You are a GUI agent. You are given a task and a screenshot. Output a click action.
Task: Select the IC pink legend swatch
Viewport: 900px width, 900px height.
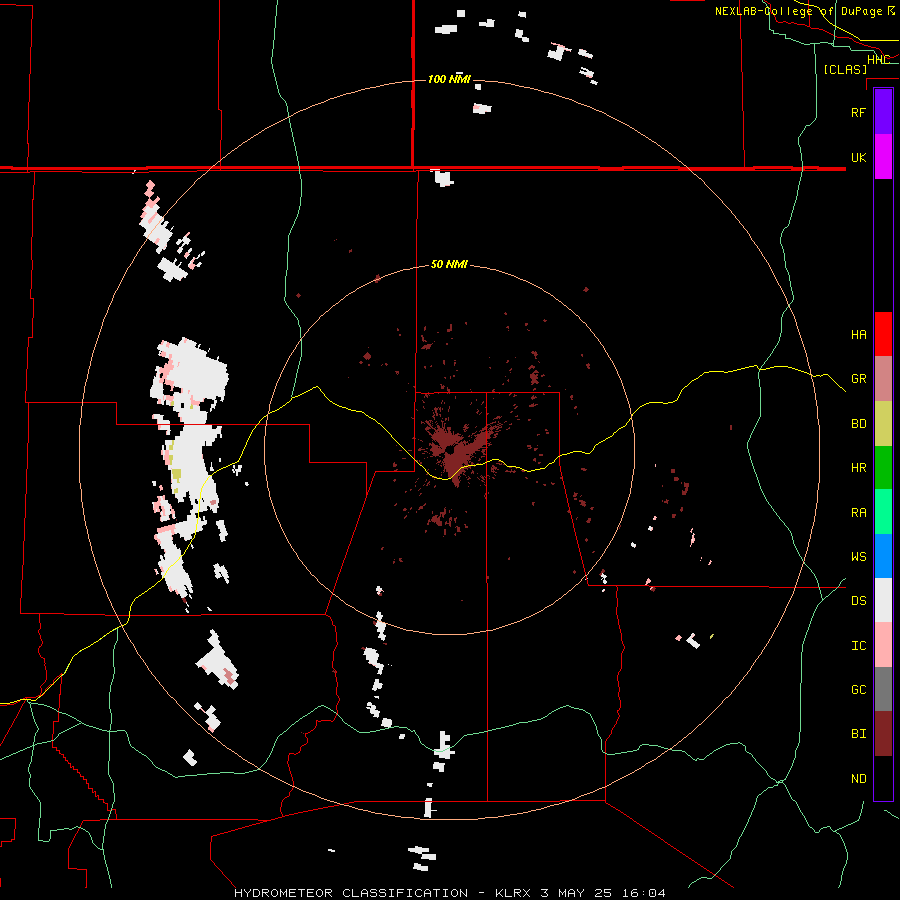pyautogui.click(x=883, y=645)
